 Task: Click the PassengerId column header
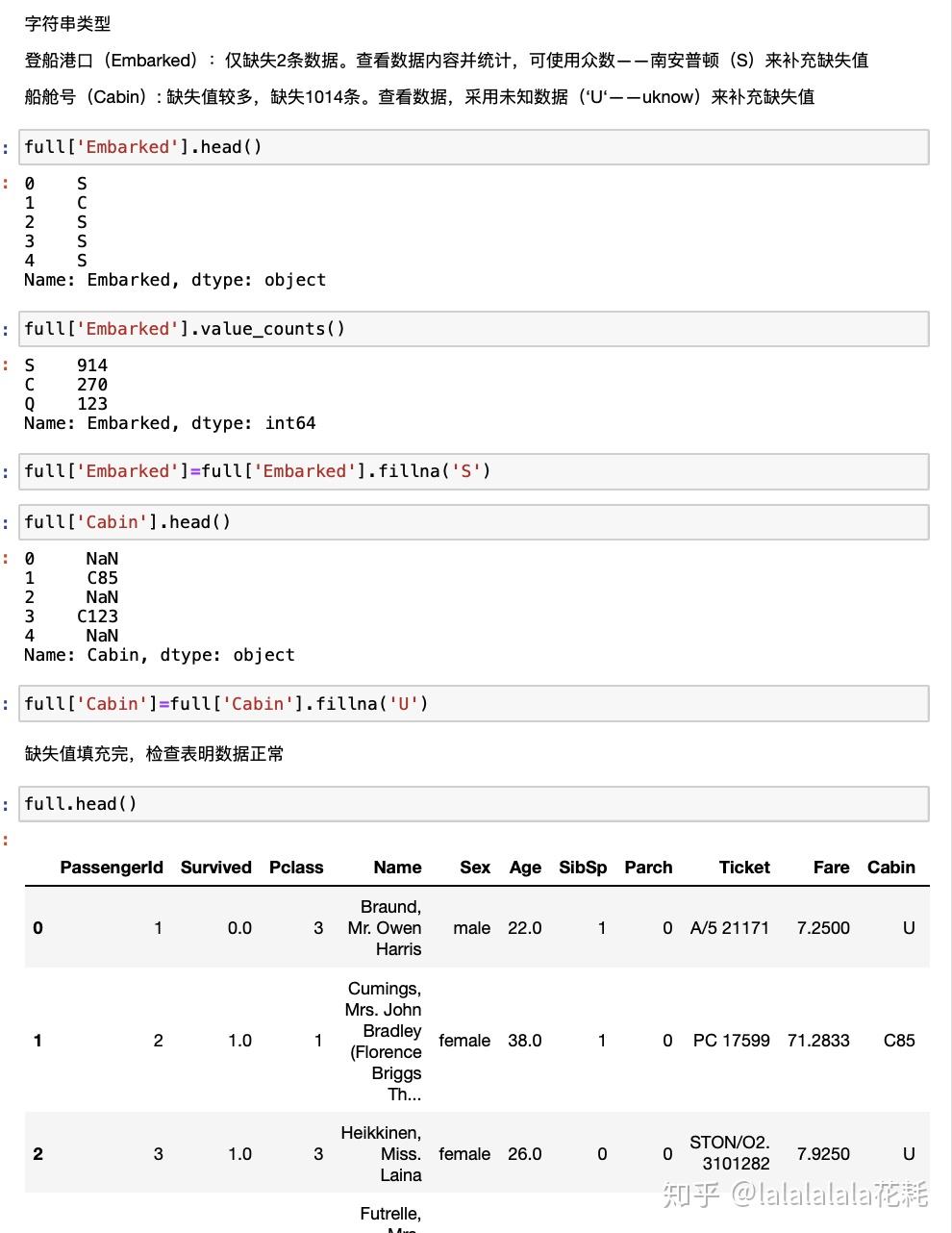(112, 868)
